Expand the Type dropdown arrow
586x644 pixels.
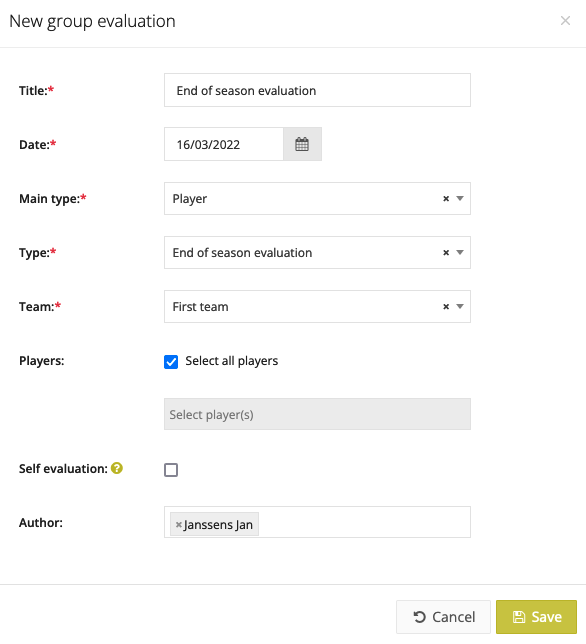click(x=460, y=253)
